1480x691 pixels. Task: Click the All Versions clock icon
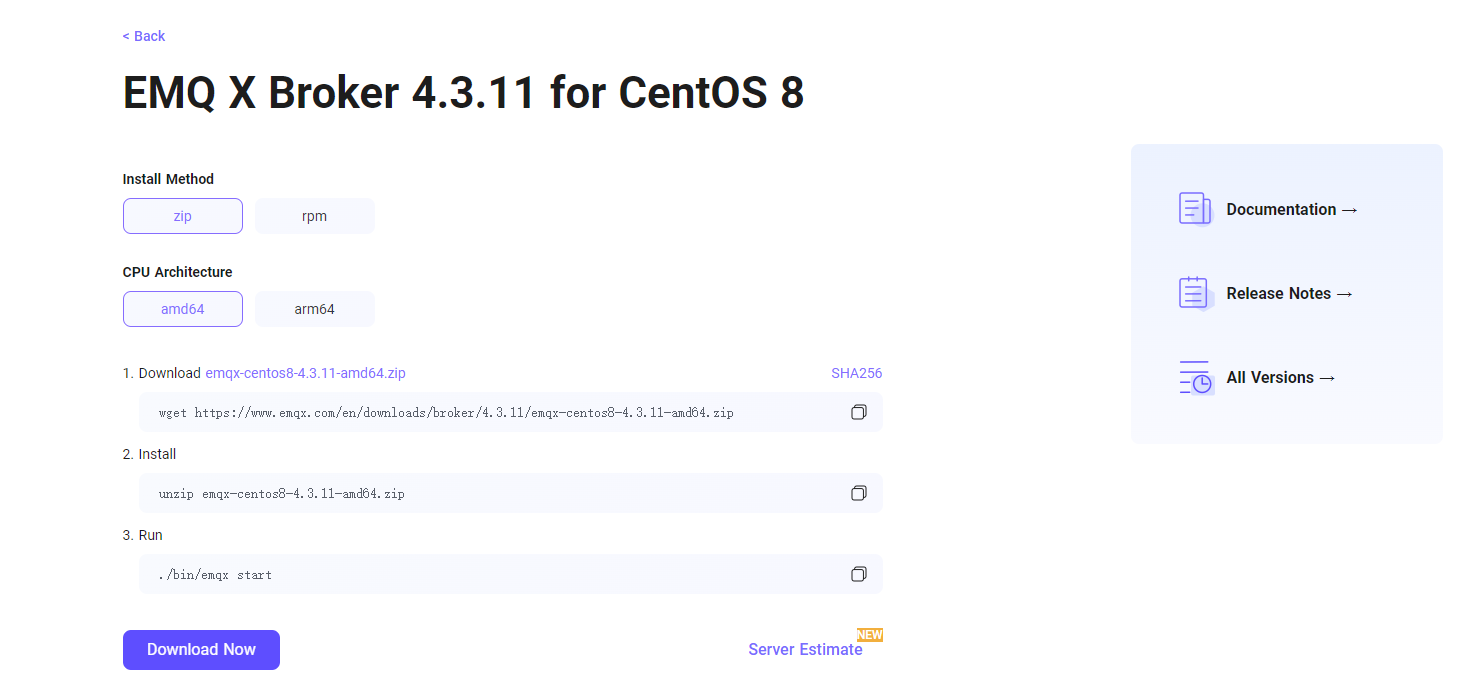point(1194,377)
